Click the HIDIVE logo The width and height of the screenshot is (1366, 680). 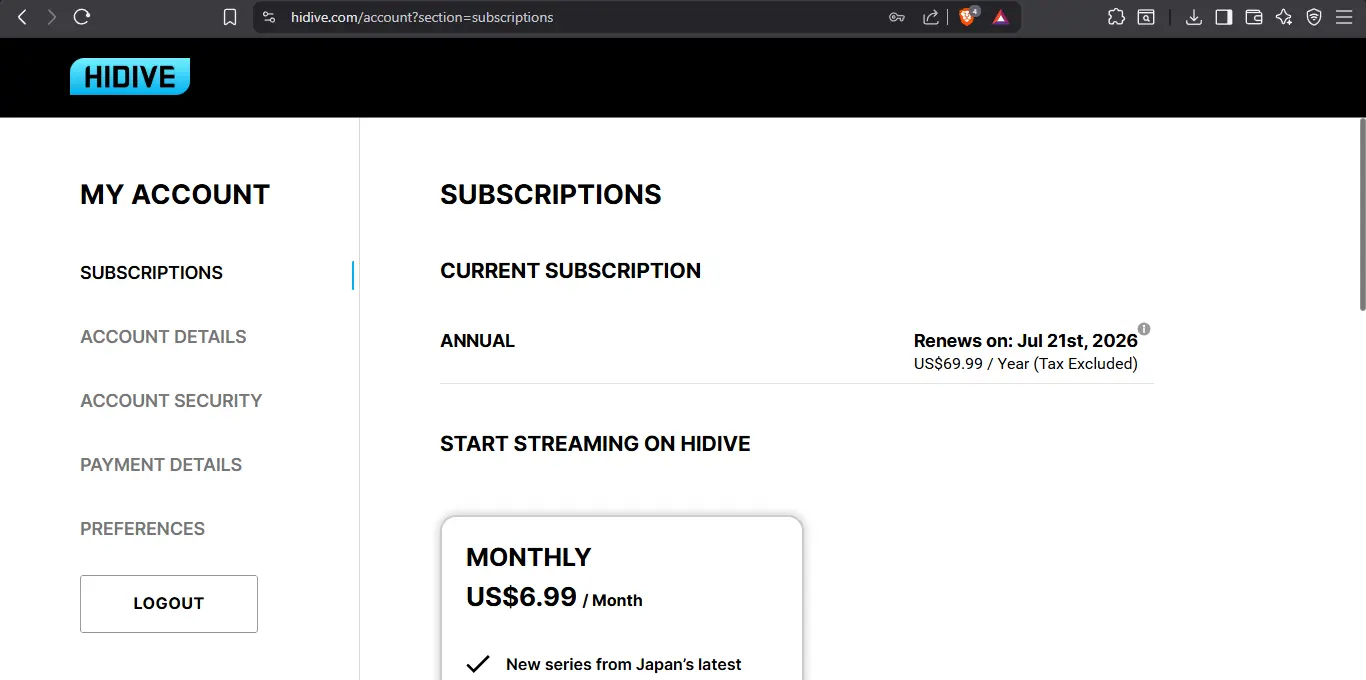(130, 77)
